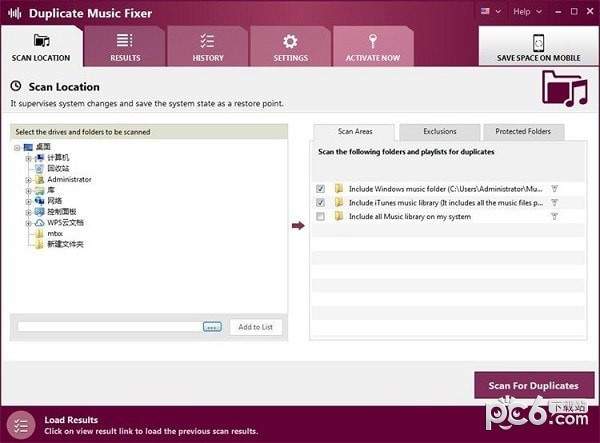Open the Help dropdown menu
The image size is (600, 443).
525,11
